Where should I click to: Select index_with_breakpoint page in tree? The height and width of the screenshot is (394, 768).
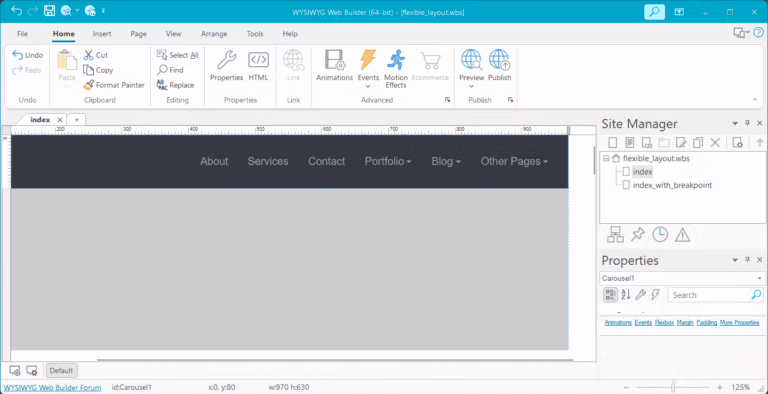tap(672, 185)
